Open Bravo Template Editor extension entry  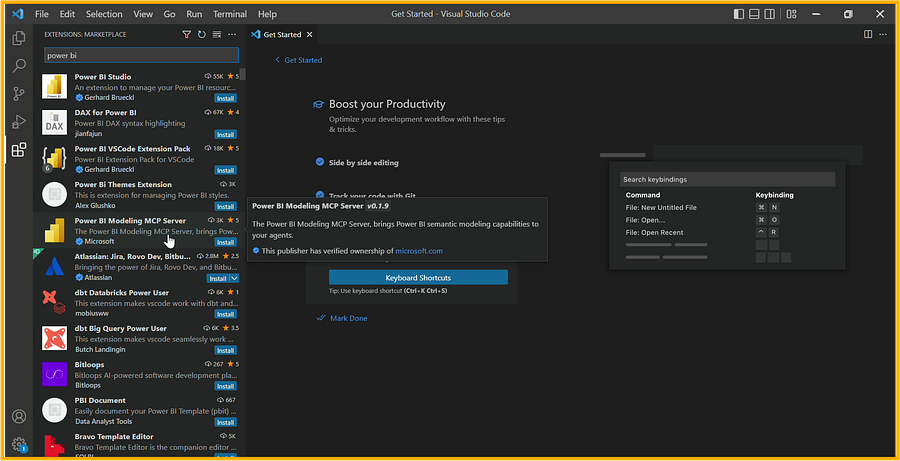pyautogui.click(x=139, y=445)
